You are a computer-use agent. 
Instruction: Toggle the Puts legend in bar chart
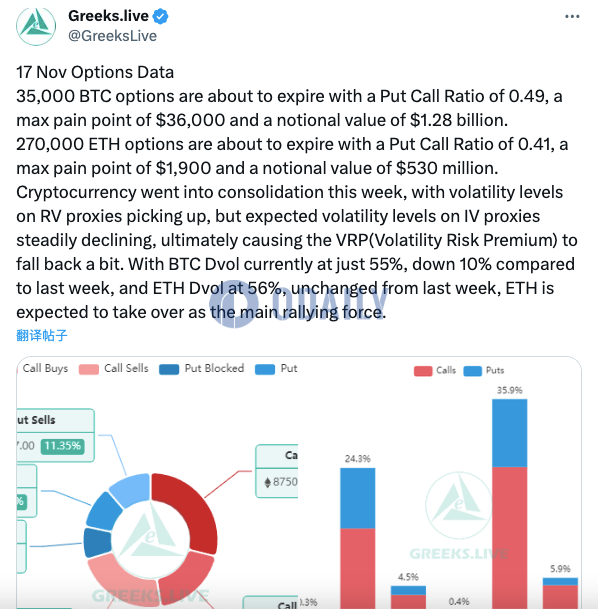click(x=484, y=371)
